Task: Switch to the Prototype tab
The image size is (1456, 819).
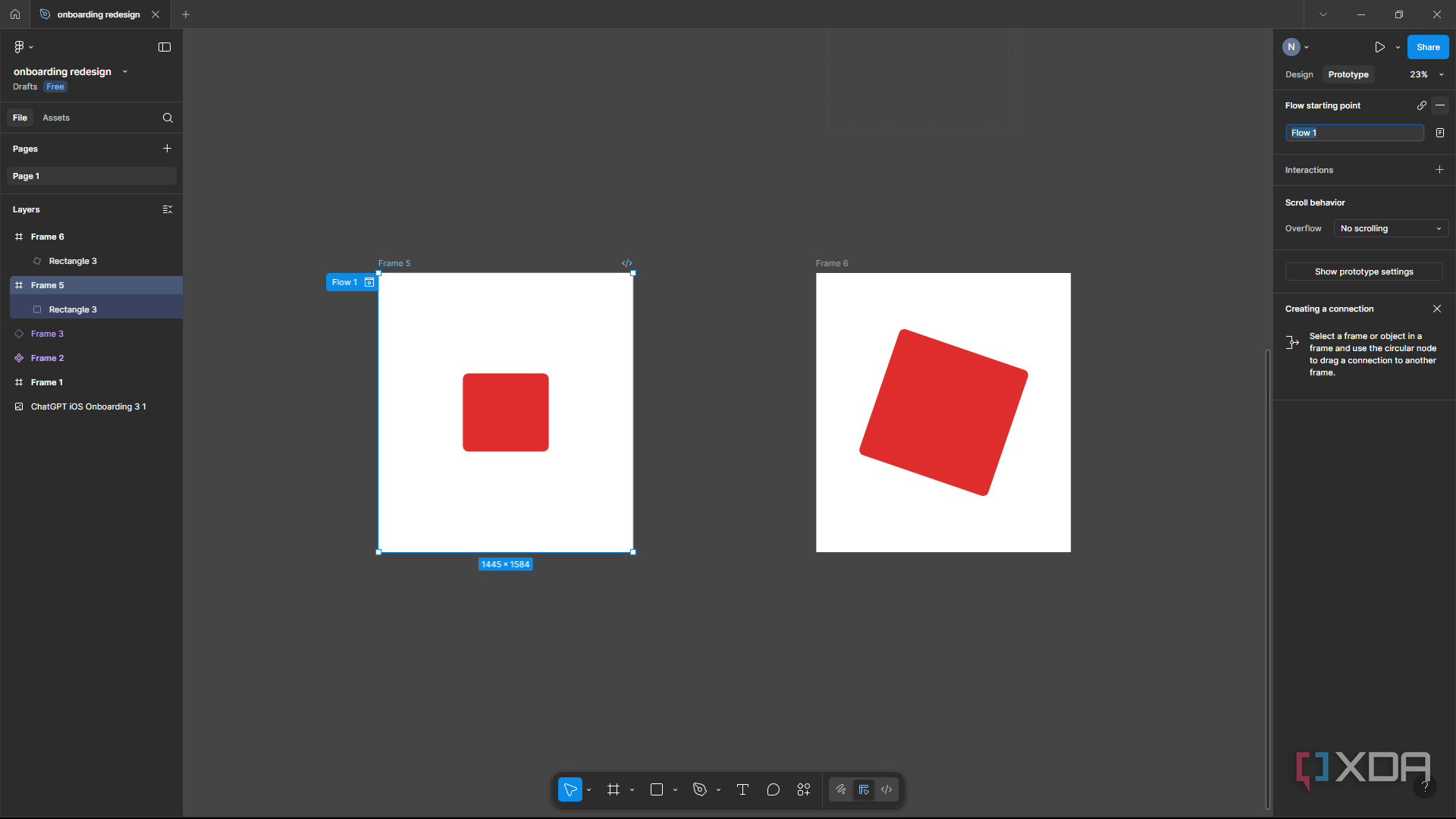Action: 1348,74
